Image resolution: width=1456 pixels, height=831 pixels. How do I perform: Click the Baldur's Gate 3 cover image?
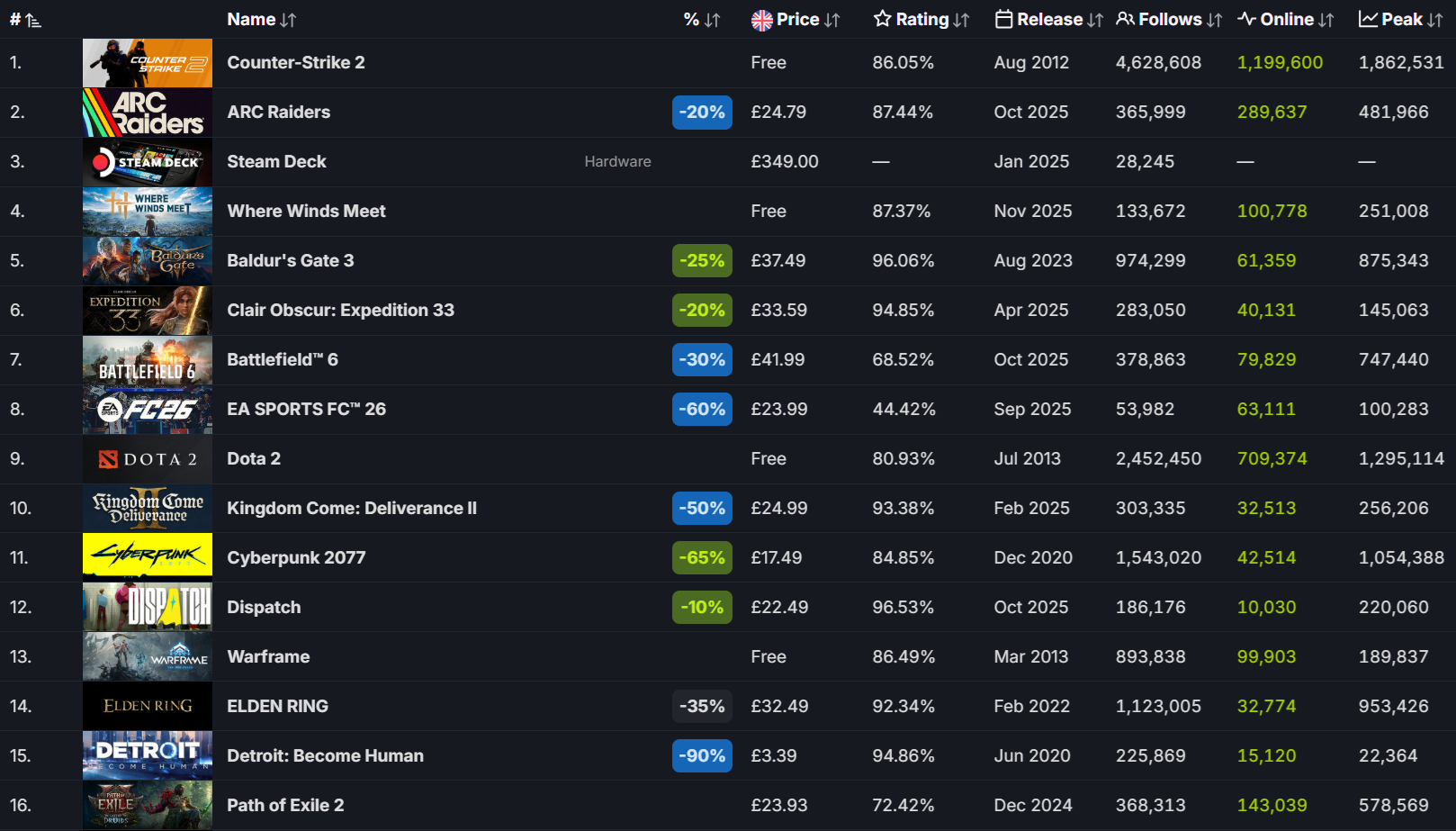[x=148, y=261]
